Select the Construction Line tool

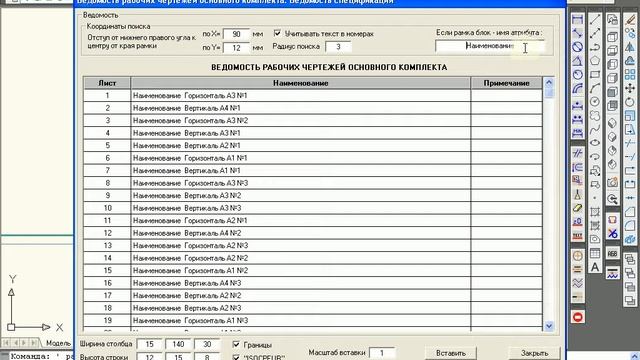595,33
